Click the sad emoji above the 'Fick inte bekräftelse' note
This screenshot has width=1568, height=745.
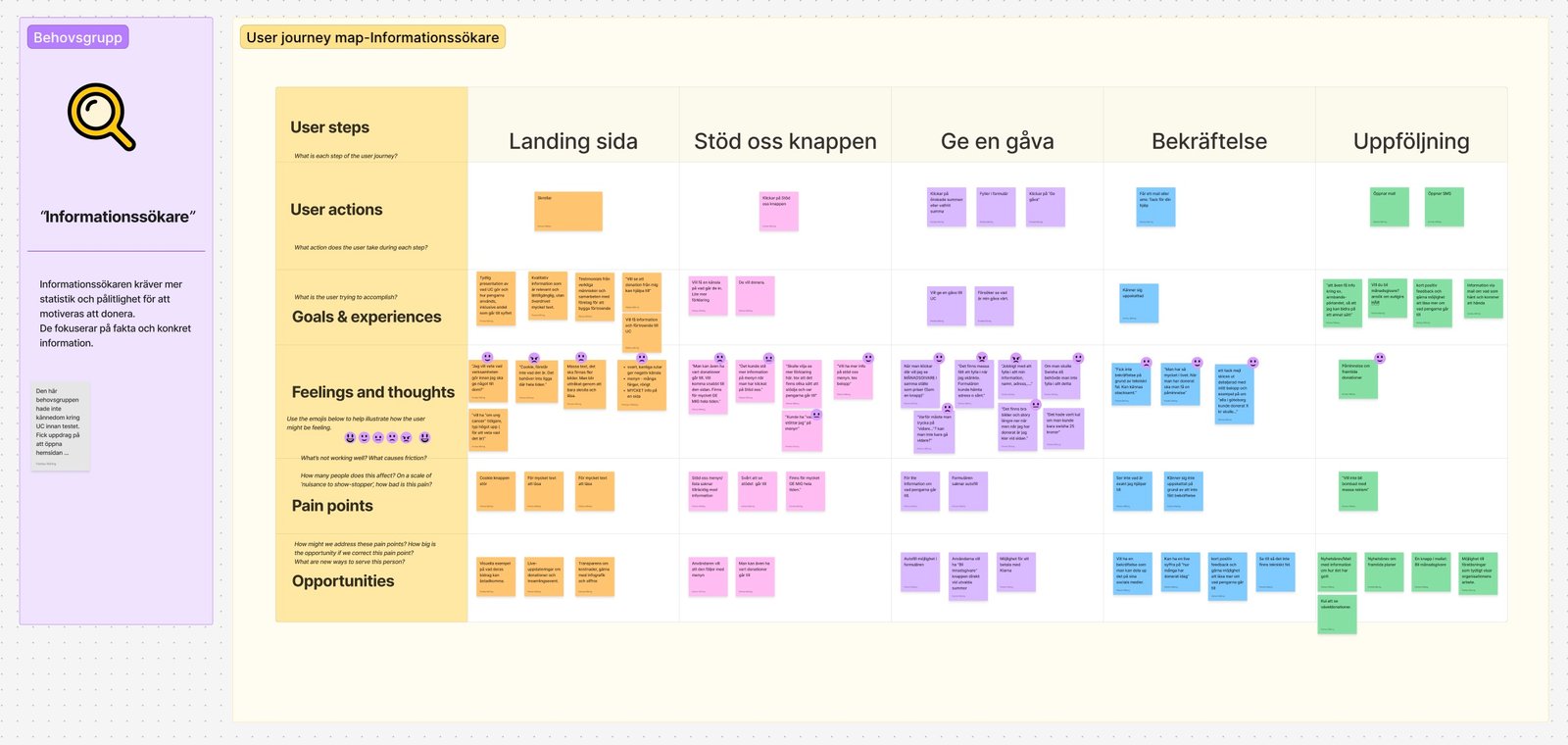(1147, 362)
